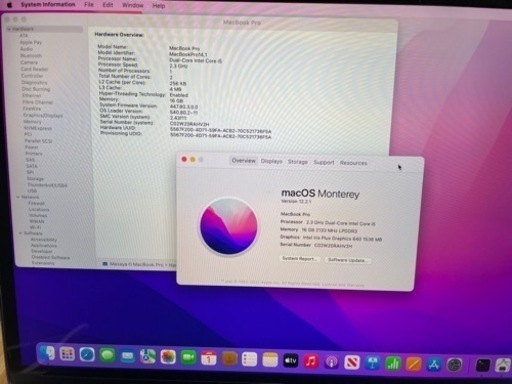
Task: Open Maps from the Dock
Action: pos(148,357)
